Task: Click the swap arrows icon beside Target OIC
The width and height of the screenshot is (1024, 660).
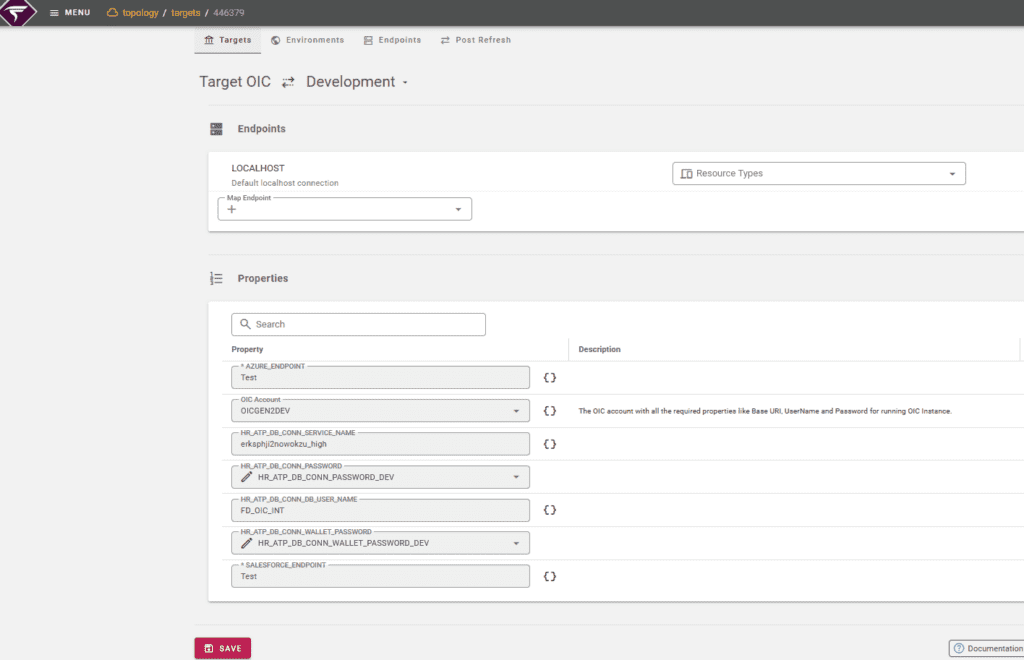Action: pyautogui.click(x=288, y=82)
